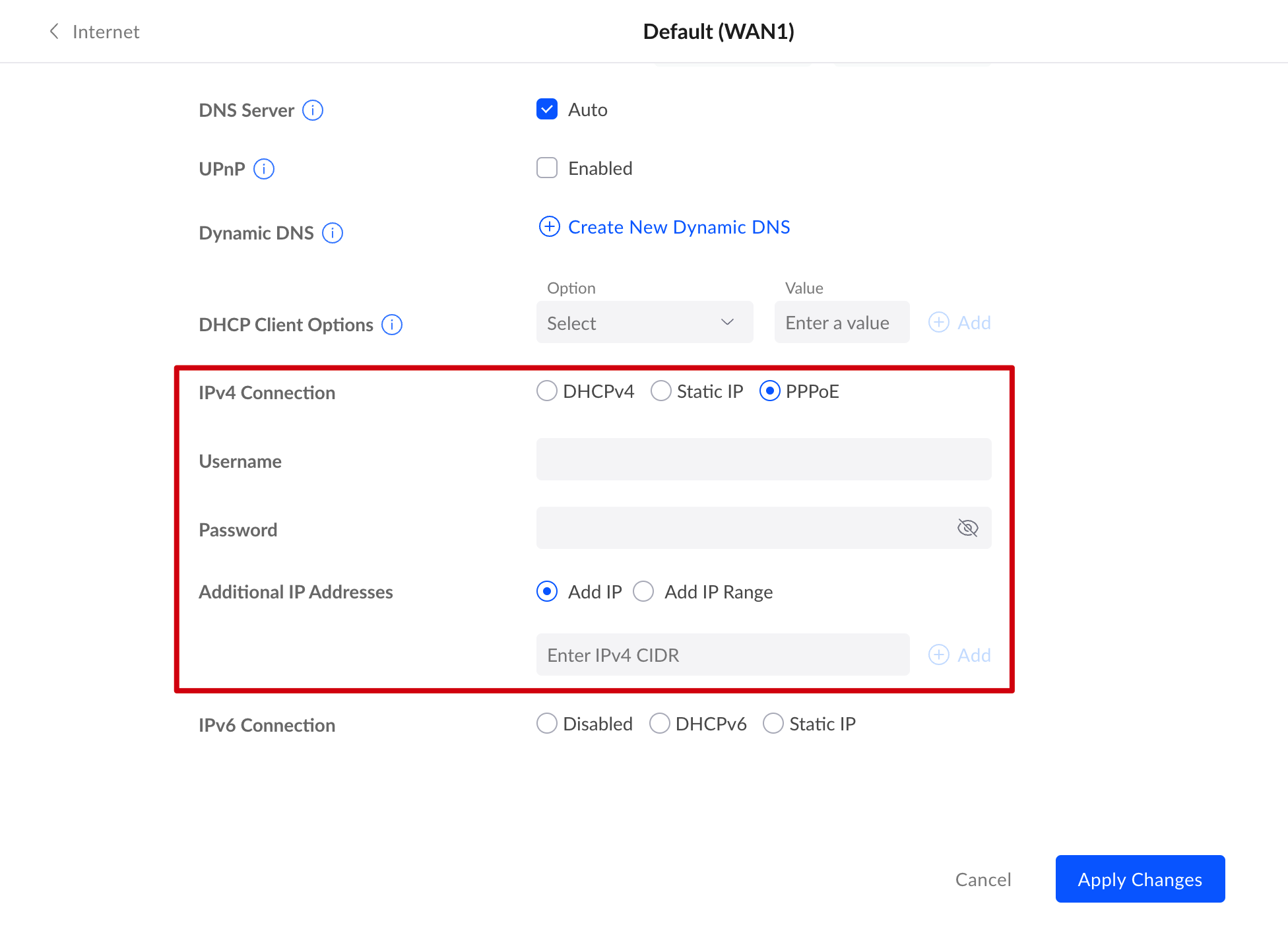
Task: Click the DNS Server info icon
Action: click(x=313, y=110)
